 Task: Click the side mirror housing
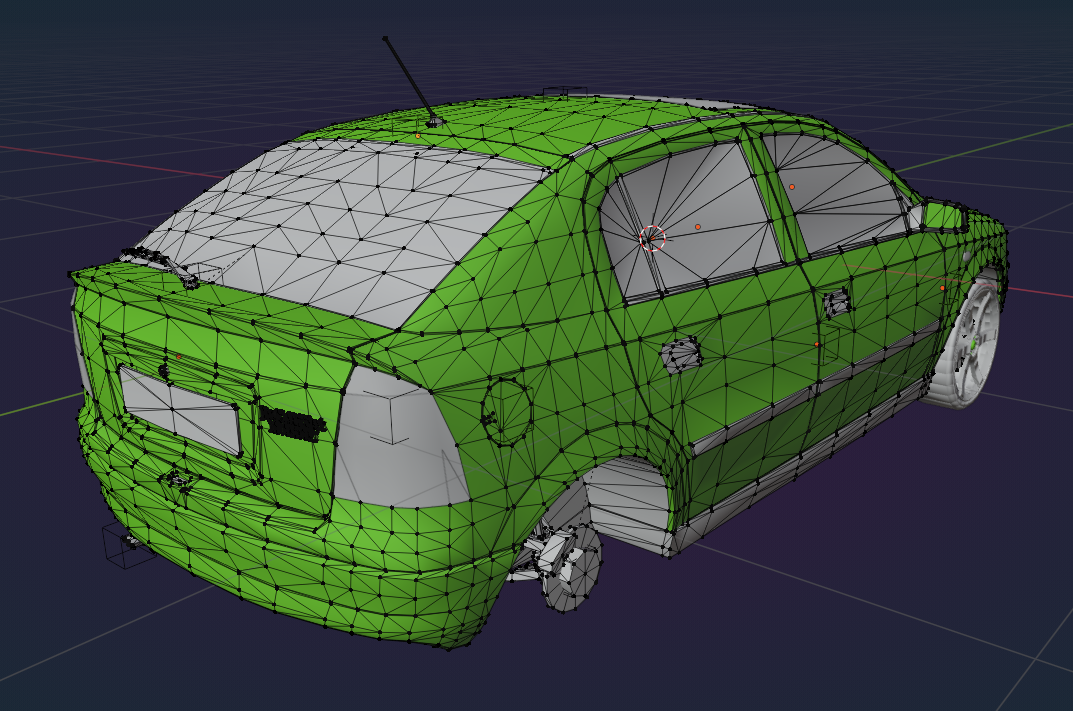click(x=944, y=216)
